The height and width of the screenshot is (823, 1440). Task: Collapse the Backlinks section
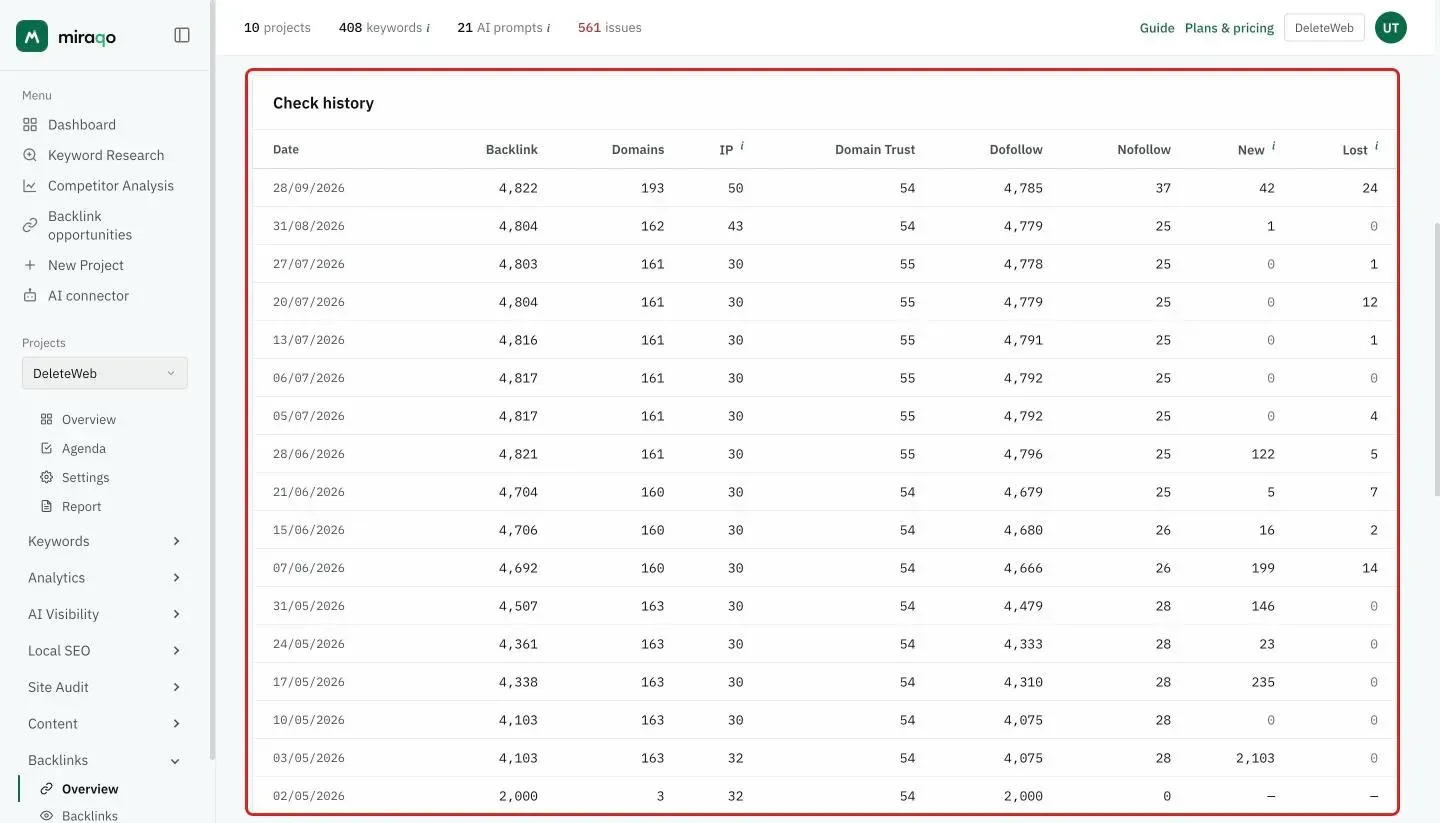(x=105, y=760)
